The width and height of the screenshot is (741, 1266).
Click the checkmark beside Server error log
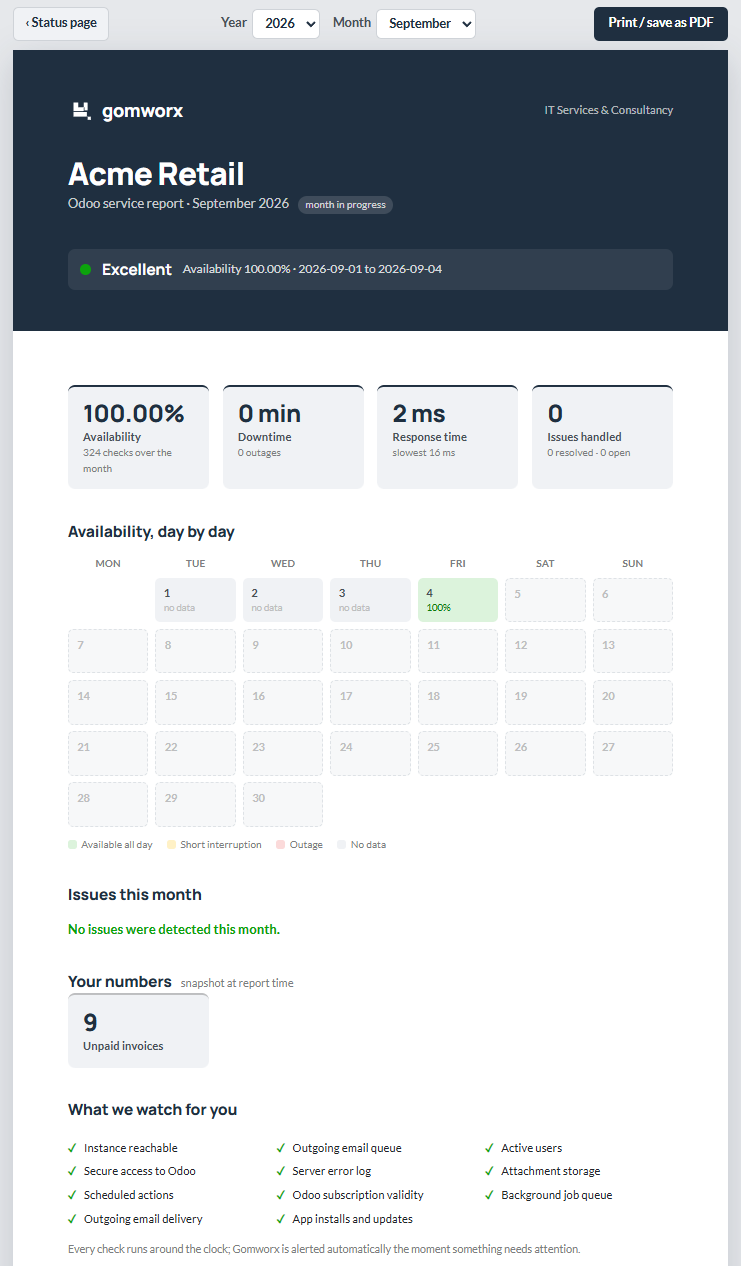point(281,1171)
